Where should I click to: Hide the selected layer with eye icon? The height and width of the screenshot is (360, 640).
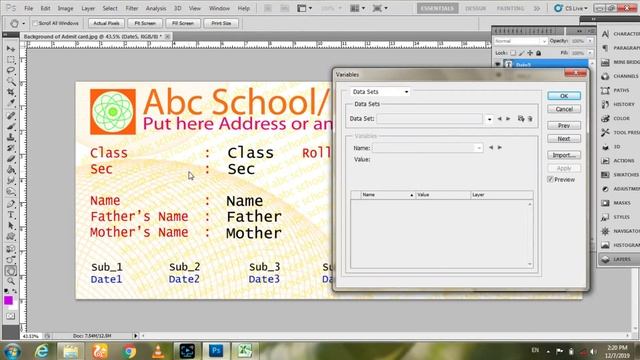point(498,64)
